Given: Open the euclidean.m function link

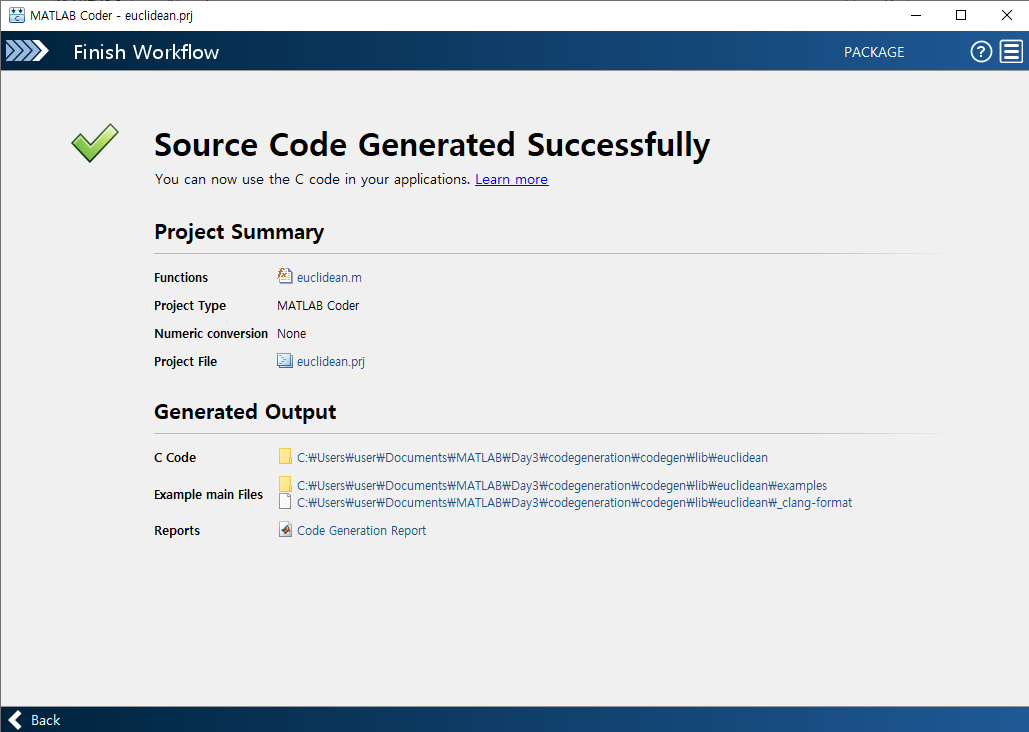Looking at the screenshot, I should (329, 278).
